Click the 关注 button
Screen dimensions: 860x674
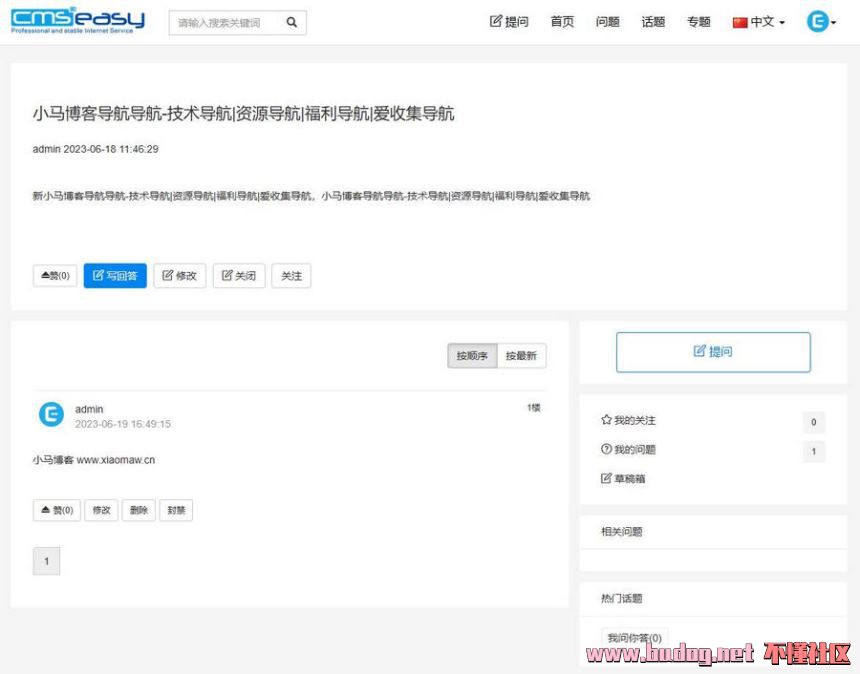coord(291,275)
